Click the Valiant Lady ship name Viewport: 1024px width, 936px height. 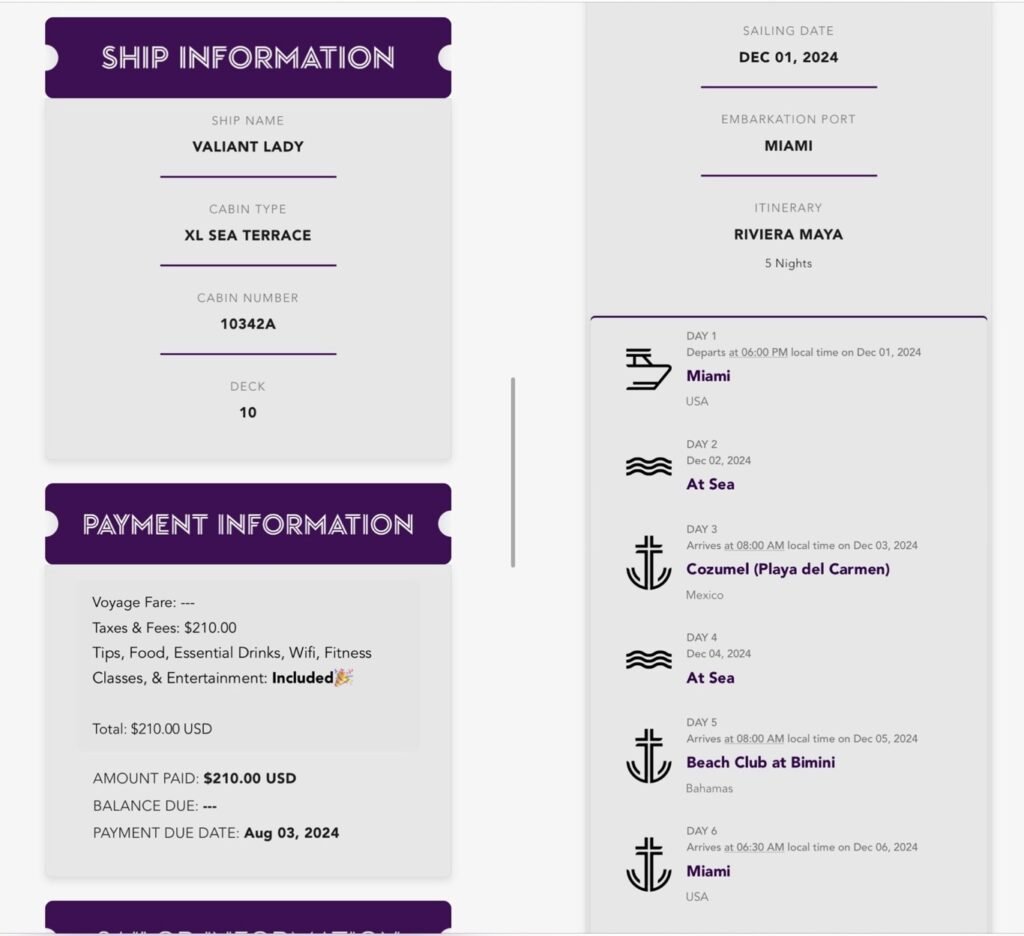tap(248, 146)
